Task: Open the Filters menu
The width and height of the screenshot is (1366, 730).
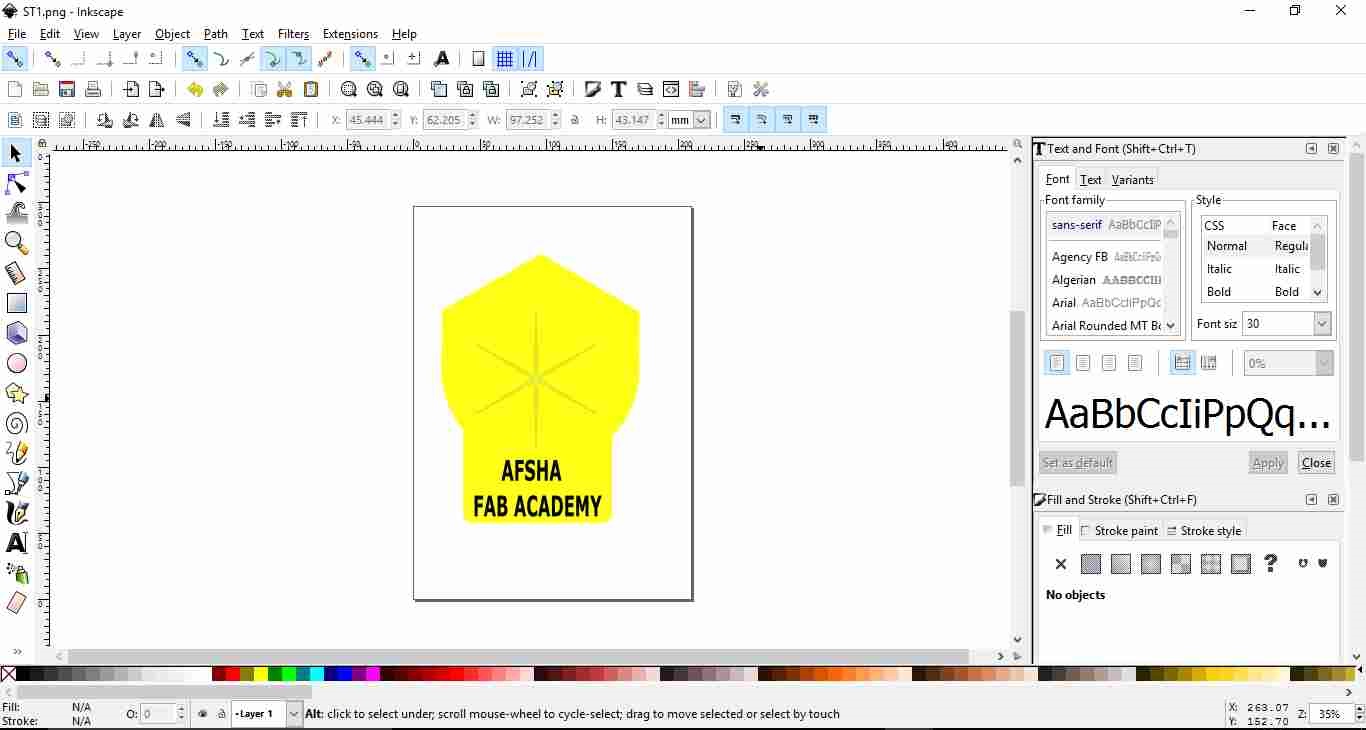Action: tap(293, 34)
